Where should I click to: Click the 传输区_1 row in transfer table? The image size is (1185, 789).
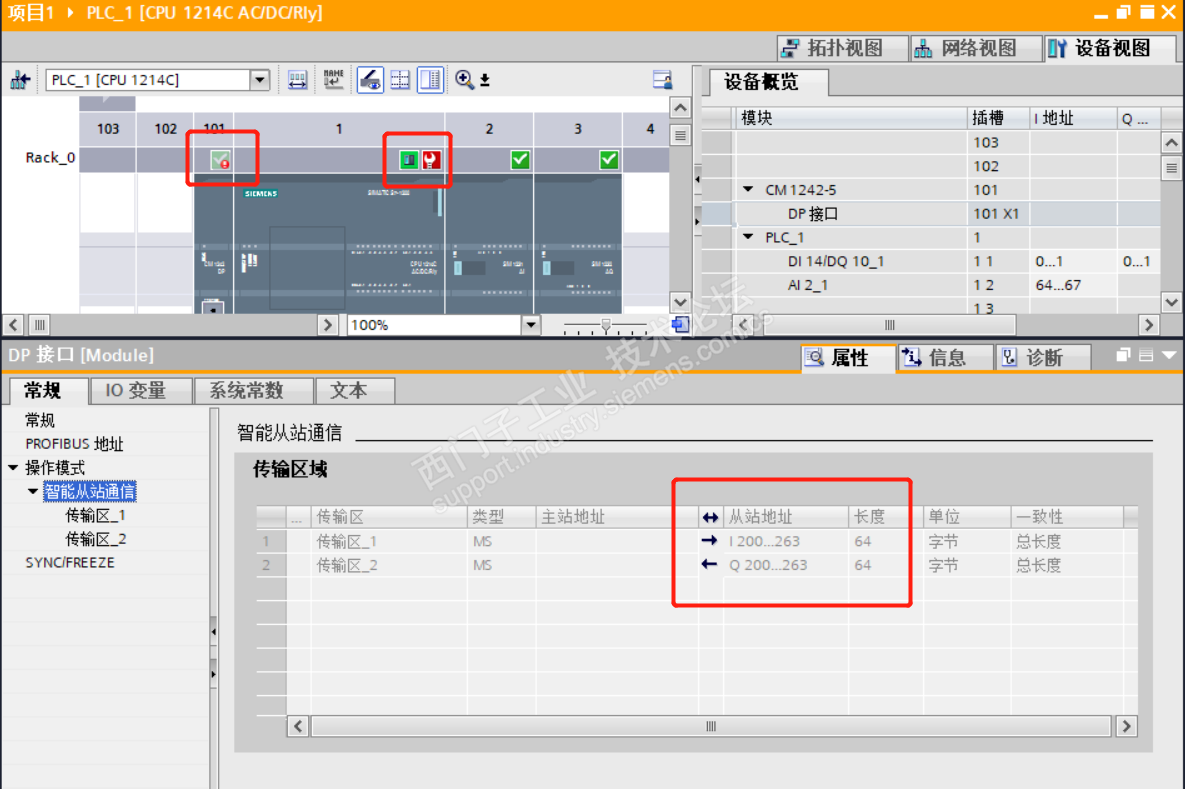[697, 541]
